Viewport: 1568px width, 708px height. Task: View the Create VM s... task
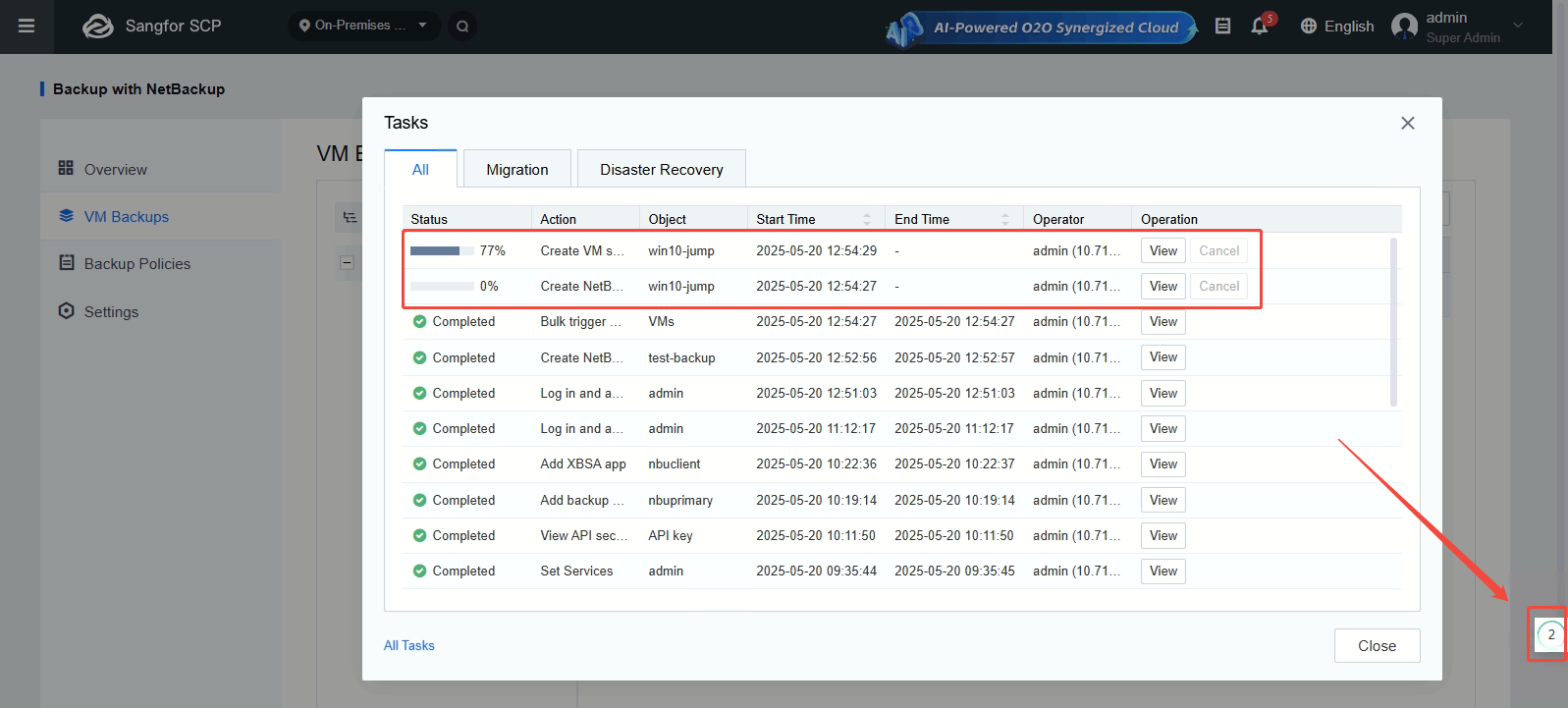pyautogui.click(x=1163, y=250)
